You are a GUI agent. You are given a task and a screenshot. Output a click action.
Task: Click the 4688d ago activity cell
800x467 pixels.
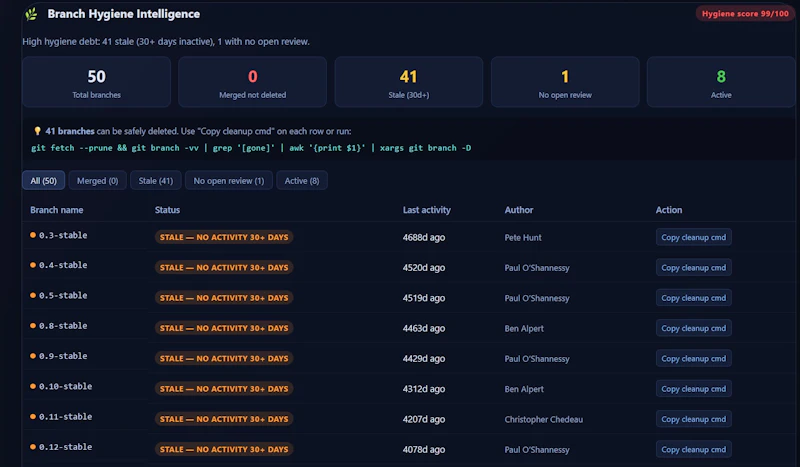424,237
